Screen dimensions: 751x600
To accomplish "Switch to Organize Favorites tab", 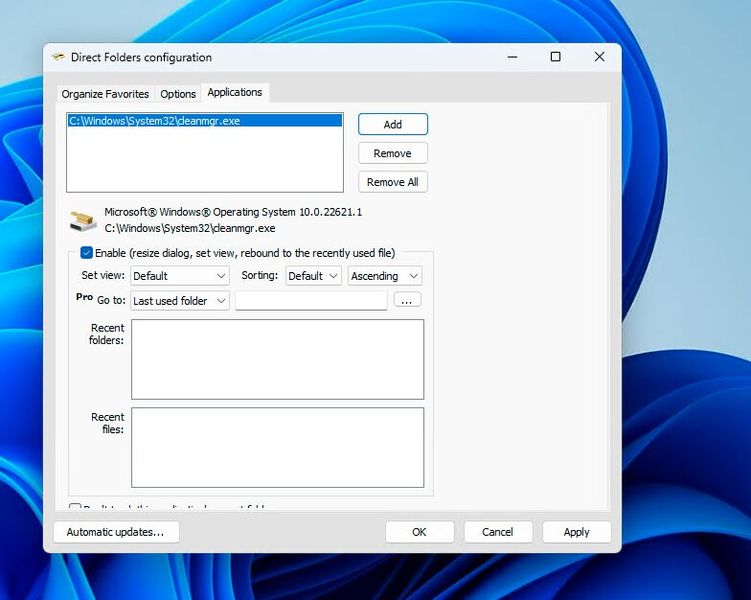I will [105, 94].
